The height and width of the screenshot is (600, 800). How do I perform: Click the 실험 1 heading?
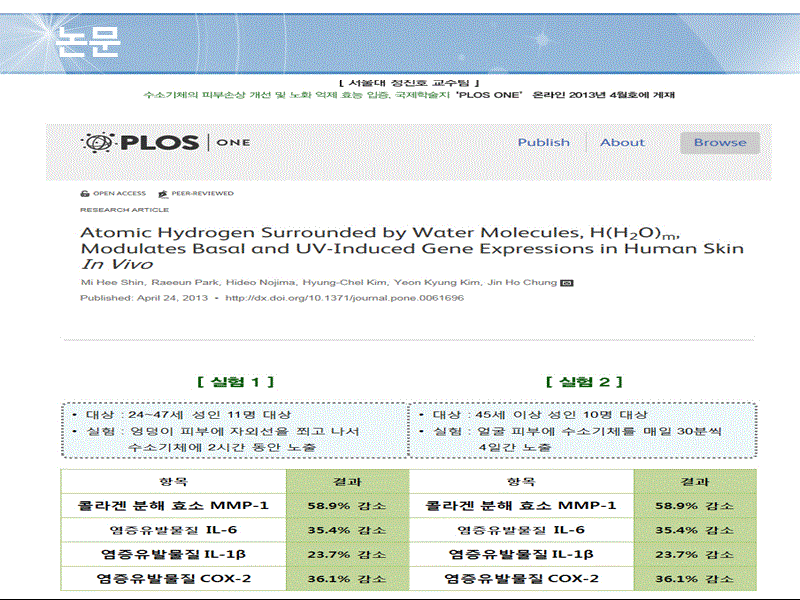point(236,382)
